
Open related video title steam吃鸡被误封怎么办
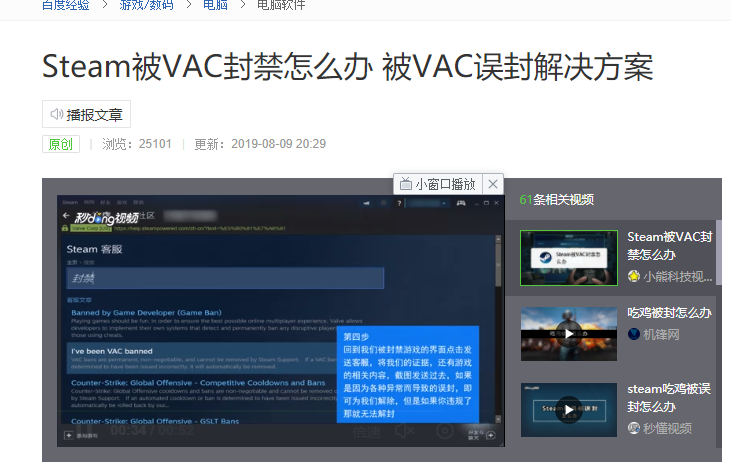coord(669,398)
